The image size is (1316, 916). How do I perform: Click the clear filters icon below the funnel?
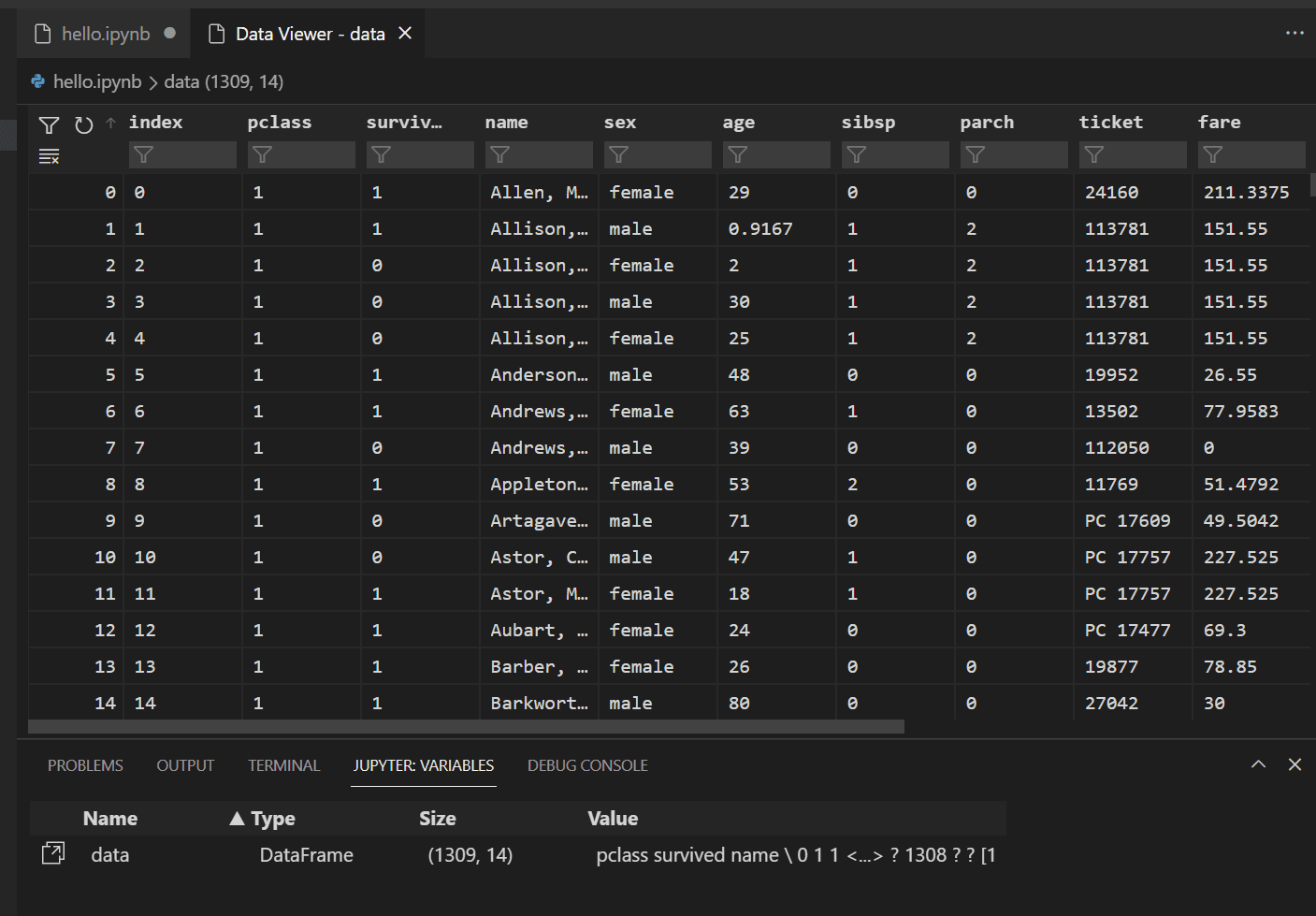click(x=49, y=156)
